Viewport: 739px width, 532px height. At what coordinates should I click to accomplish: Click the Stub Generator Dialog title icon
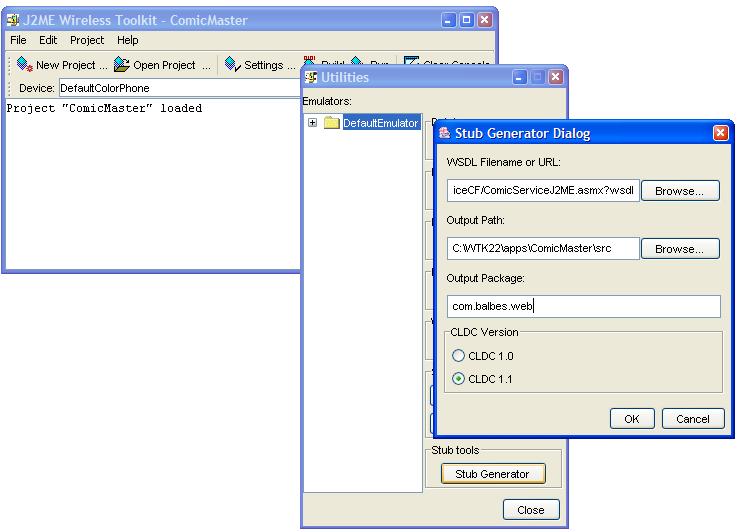[444, 133]
